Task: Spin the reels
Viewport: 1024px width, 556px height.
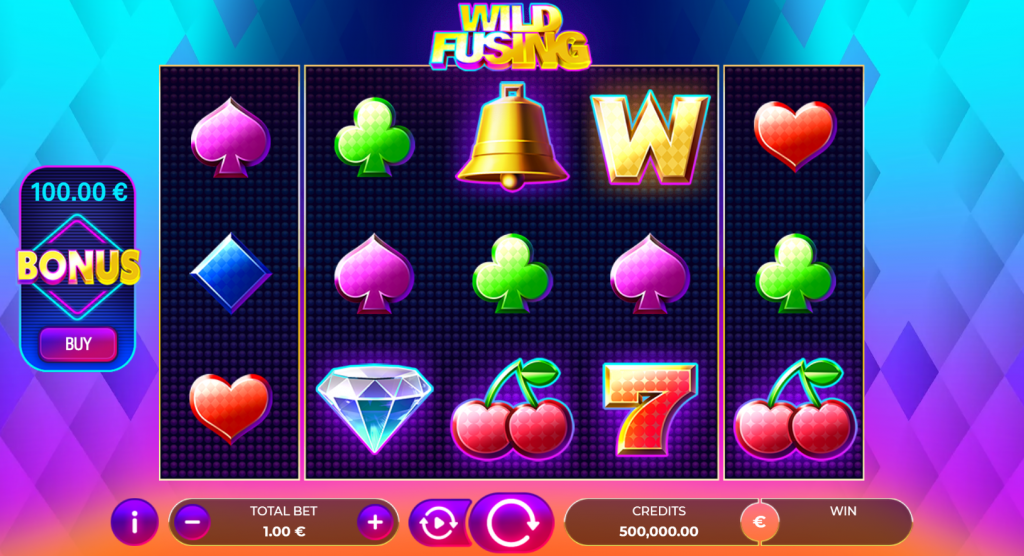Action: click(512, 523)
